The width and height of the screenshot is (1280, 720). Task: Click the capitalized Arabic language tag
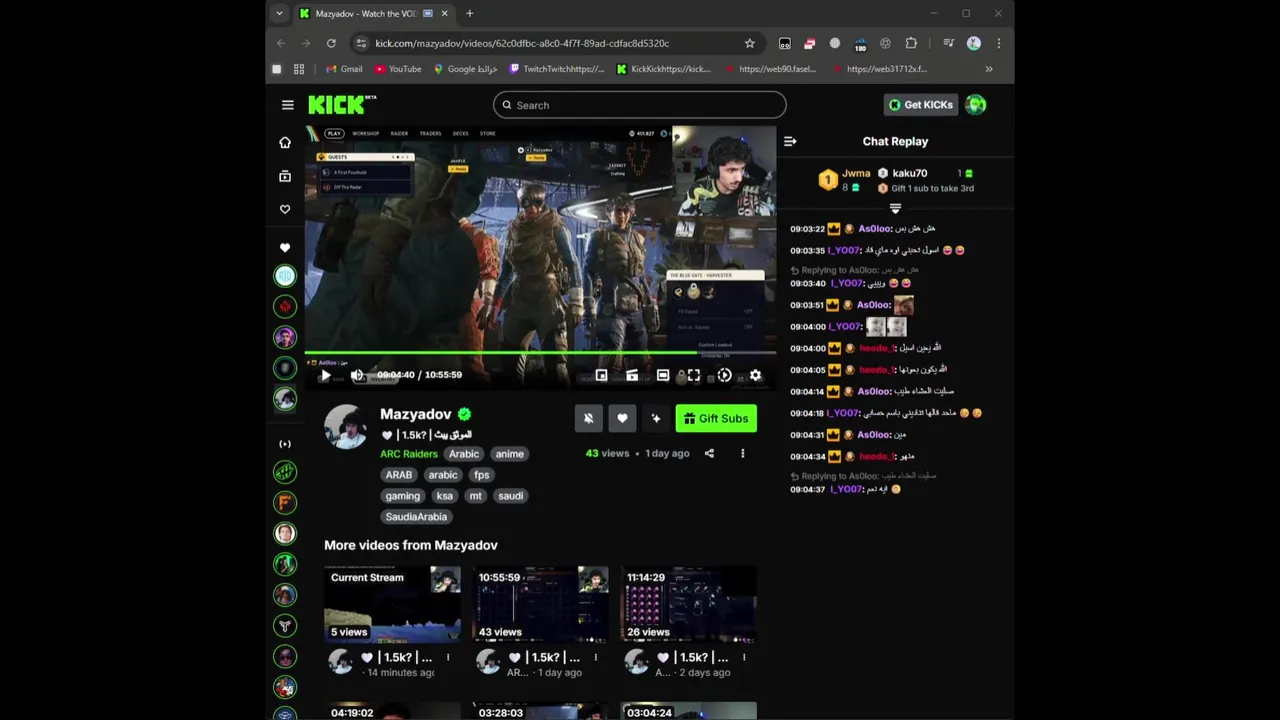(464, 454)
